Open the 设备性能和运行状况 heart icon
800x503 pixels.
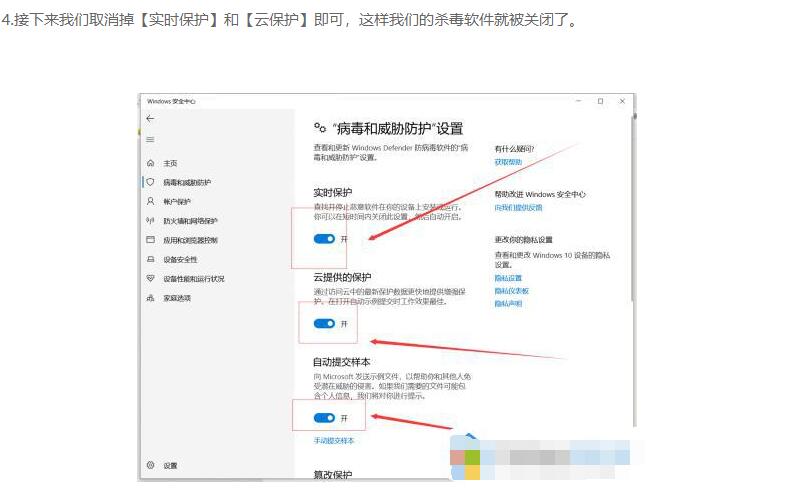[x=150, y=278]
